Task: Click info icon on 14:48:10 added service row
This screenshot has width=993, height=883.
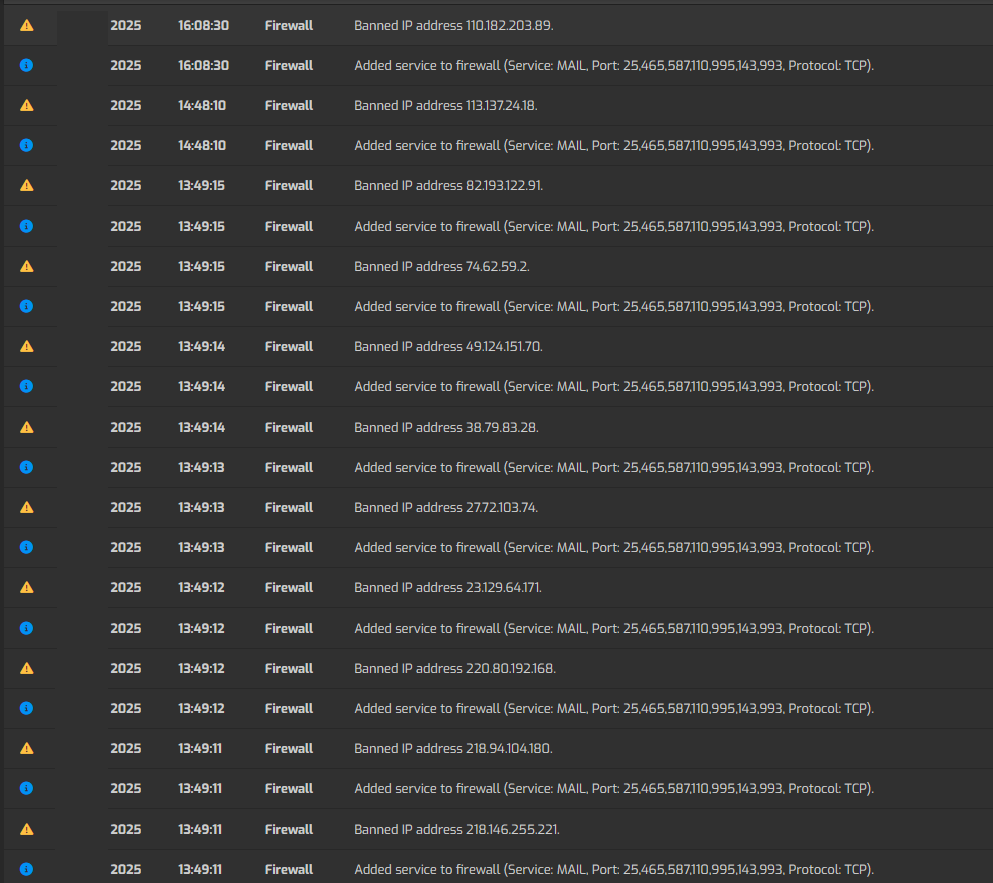Action: (27, 145)
